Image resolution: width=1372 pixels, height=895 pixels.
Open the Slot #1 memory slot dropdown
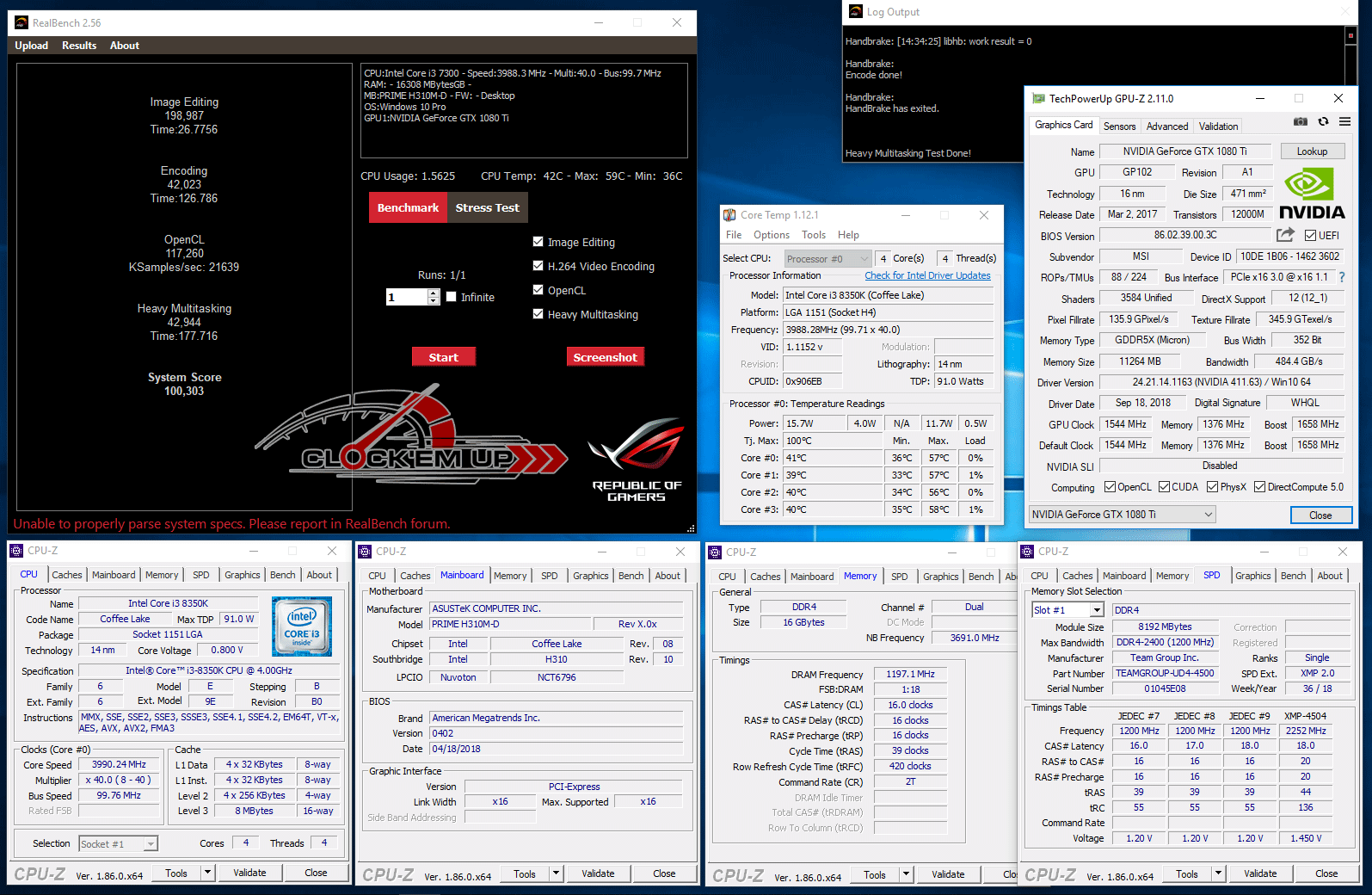(1067, 610)
